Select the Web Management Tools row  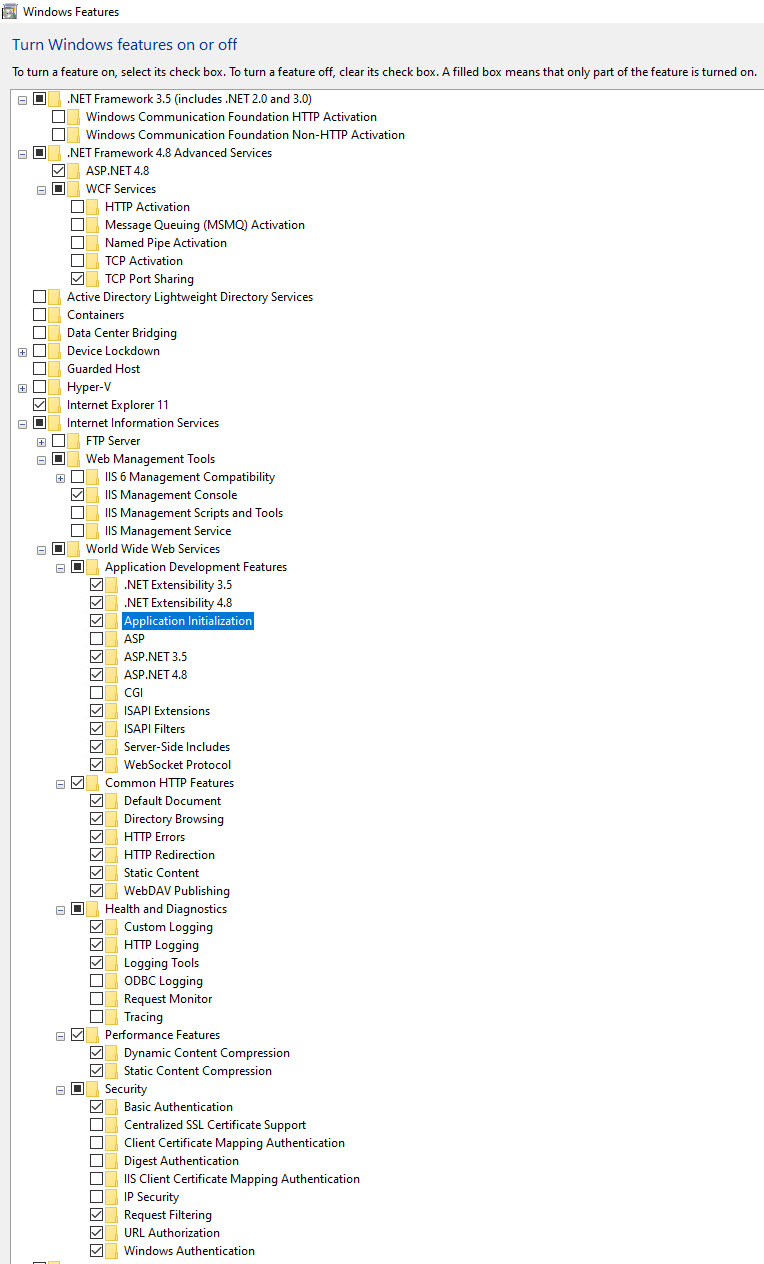(150, 459)
